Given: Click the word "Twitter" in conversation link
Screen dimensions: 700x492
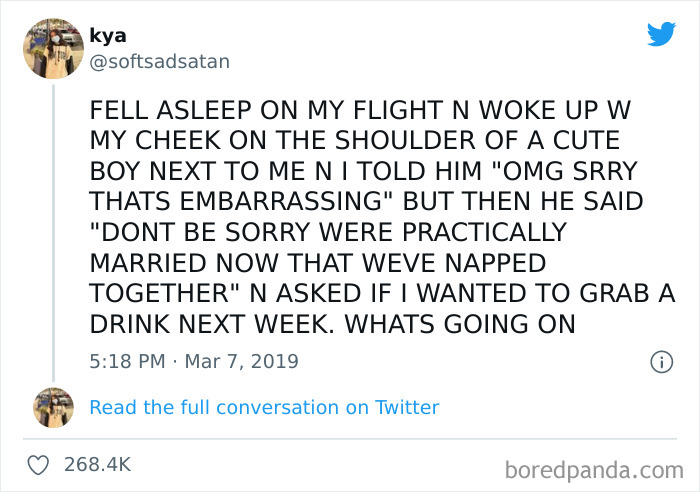Looking at the screenshot, I should coord(407,407).
